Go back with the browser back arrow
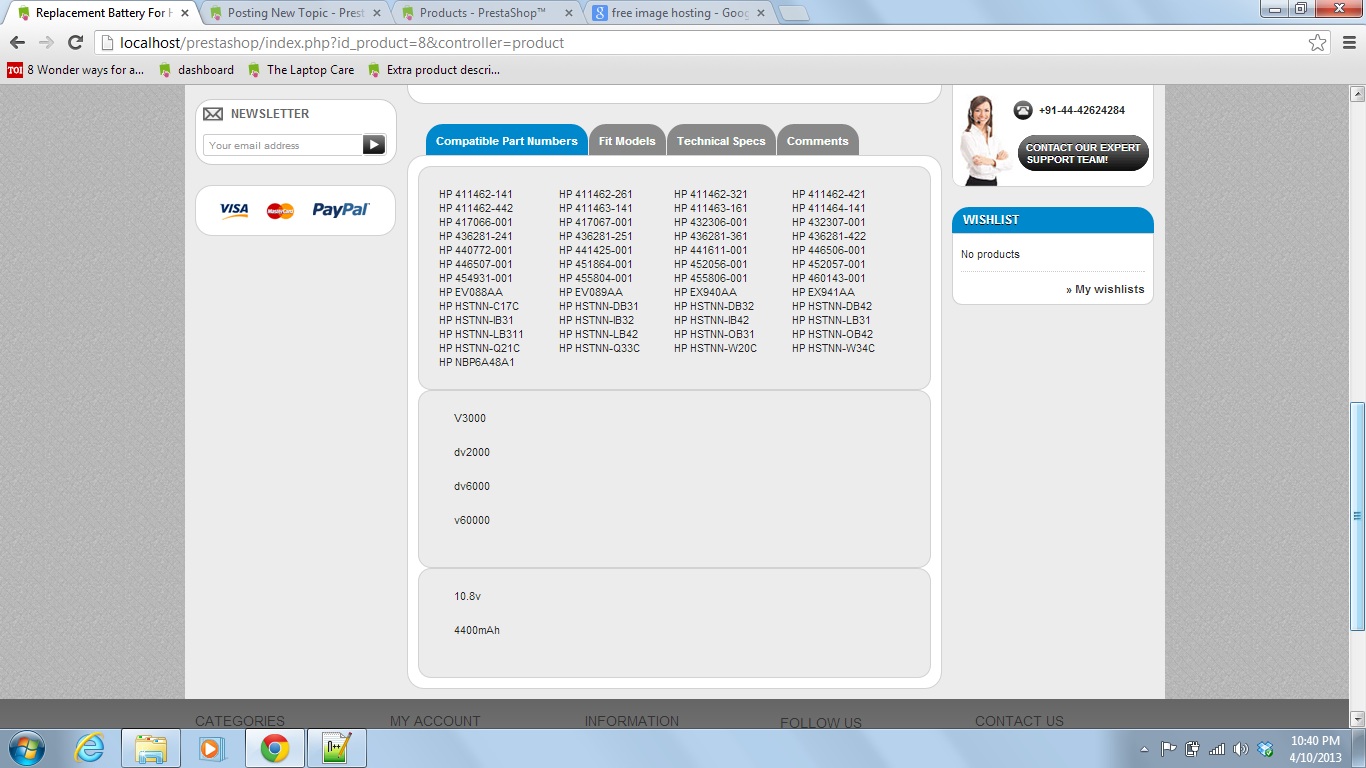The height and width of the screenshot is (768, 1366). 17,43
